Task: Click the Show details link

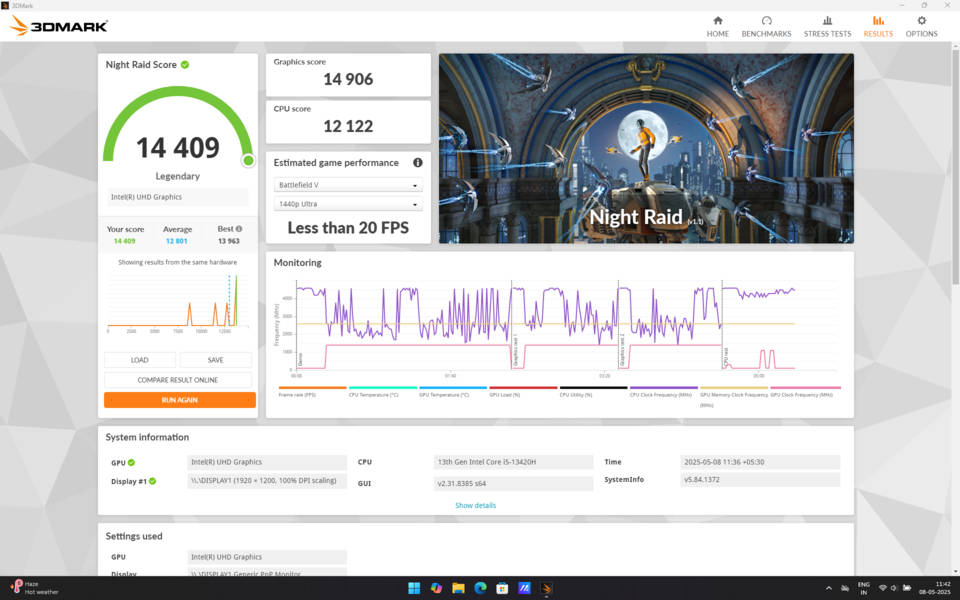Action: point(475,506)
